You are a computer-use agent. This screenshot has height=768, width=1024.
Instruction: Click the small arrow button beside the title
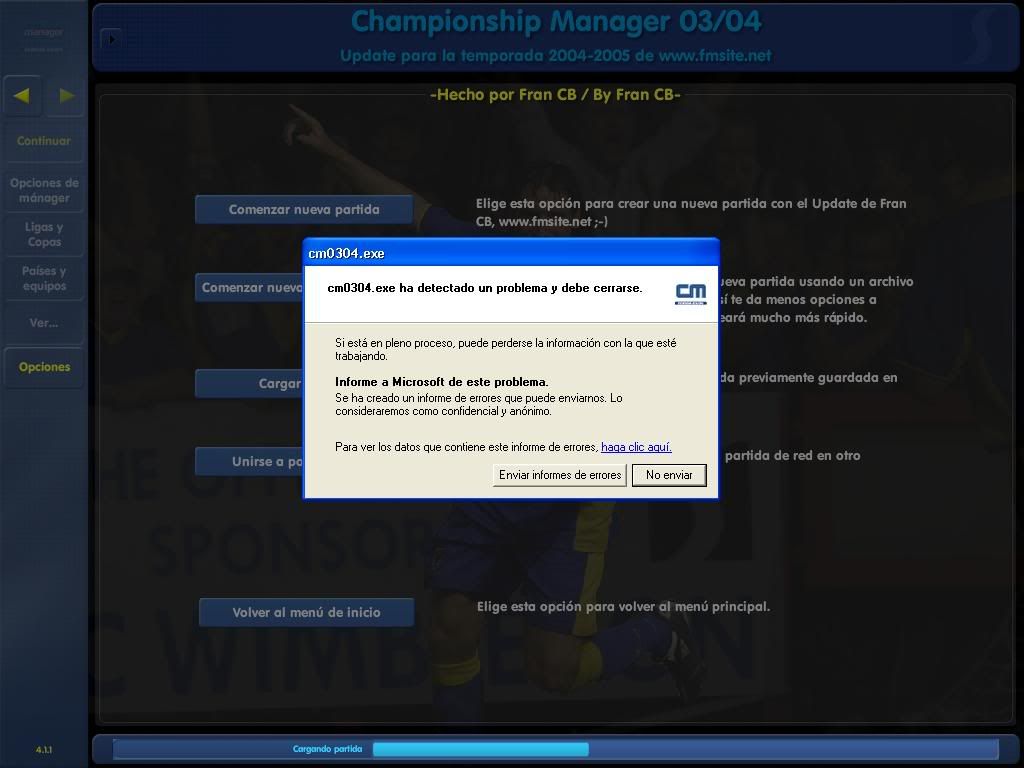pos(112,39)
